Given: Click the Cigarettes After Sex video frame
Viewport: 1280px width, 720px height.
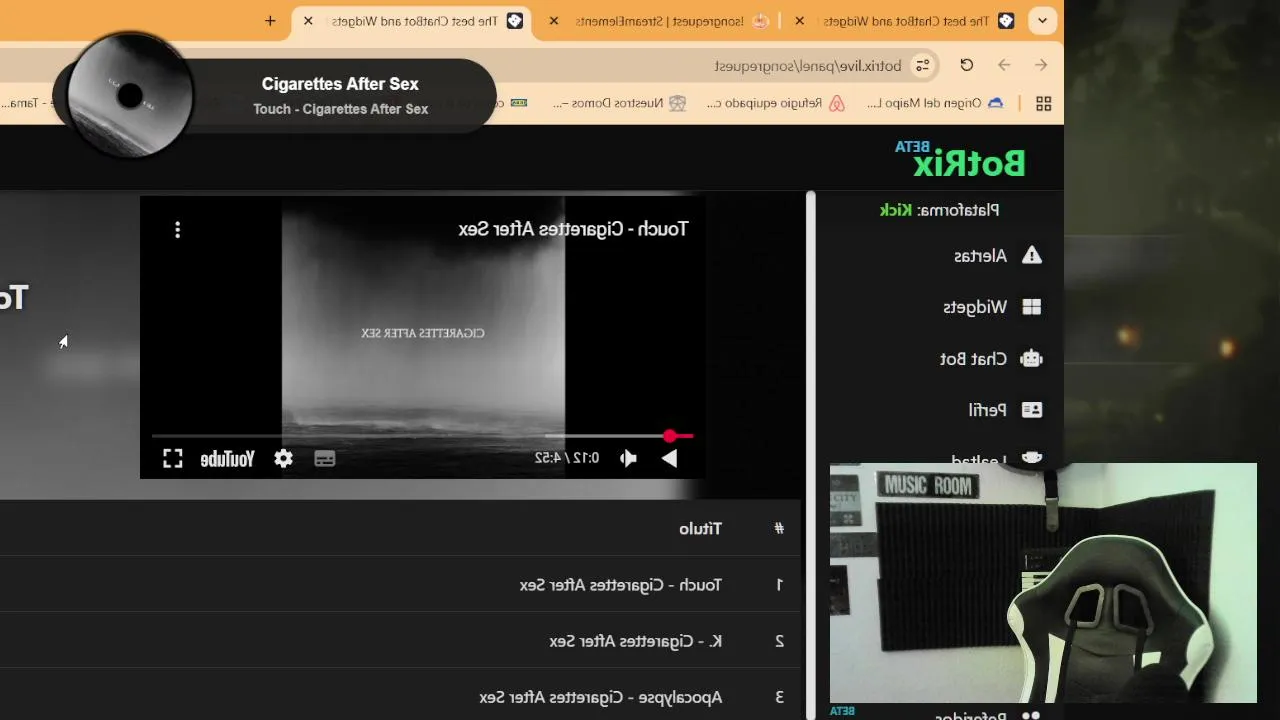Looking at the screenshot, I should (423, 337).
